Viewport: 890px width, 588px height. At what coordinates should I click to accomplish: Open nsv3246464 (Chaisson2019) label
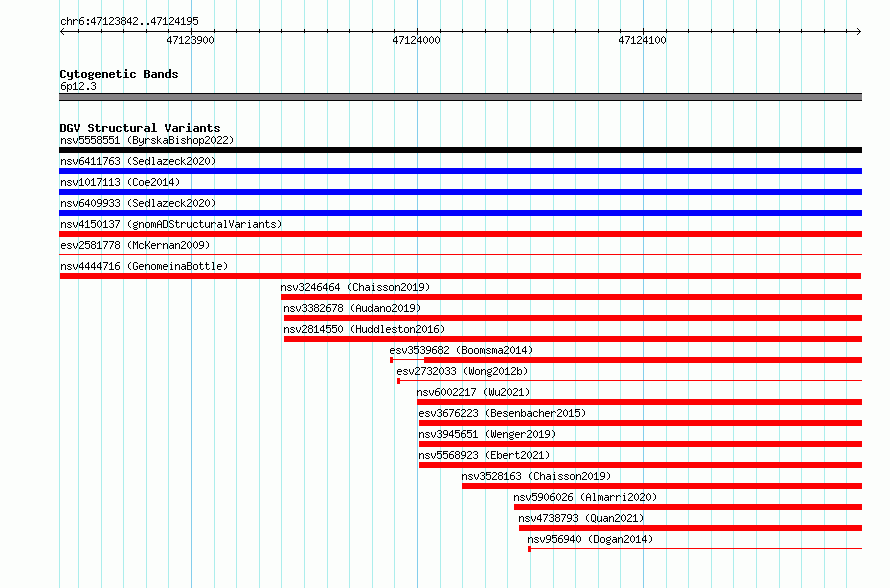tap(355, 287)
